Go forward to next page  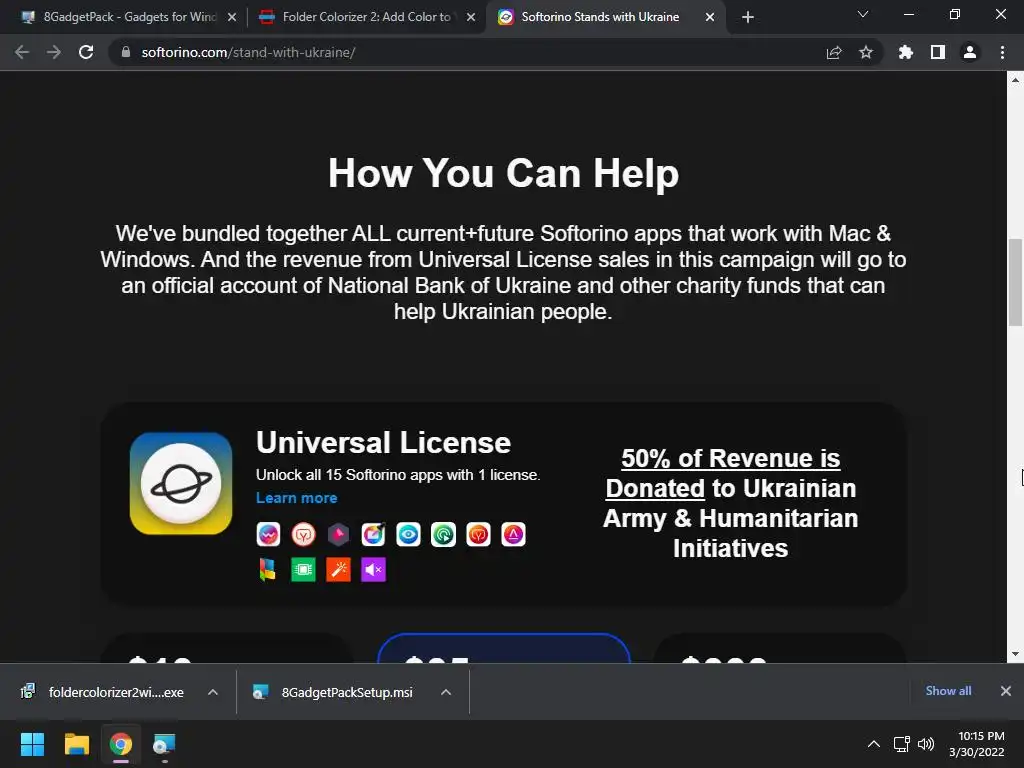tap(54, 52)
